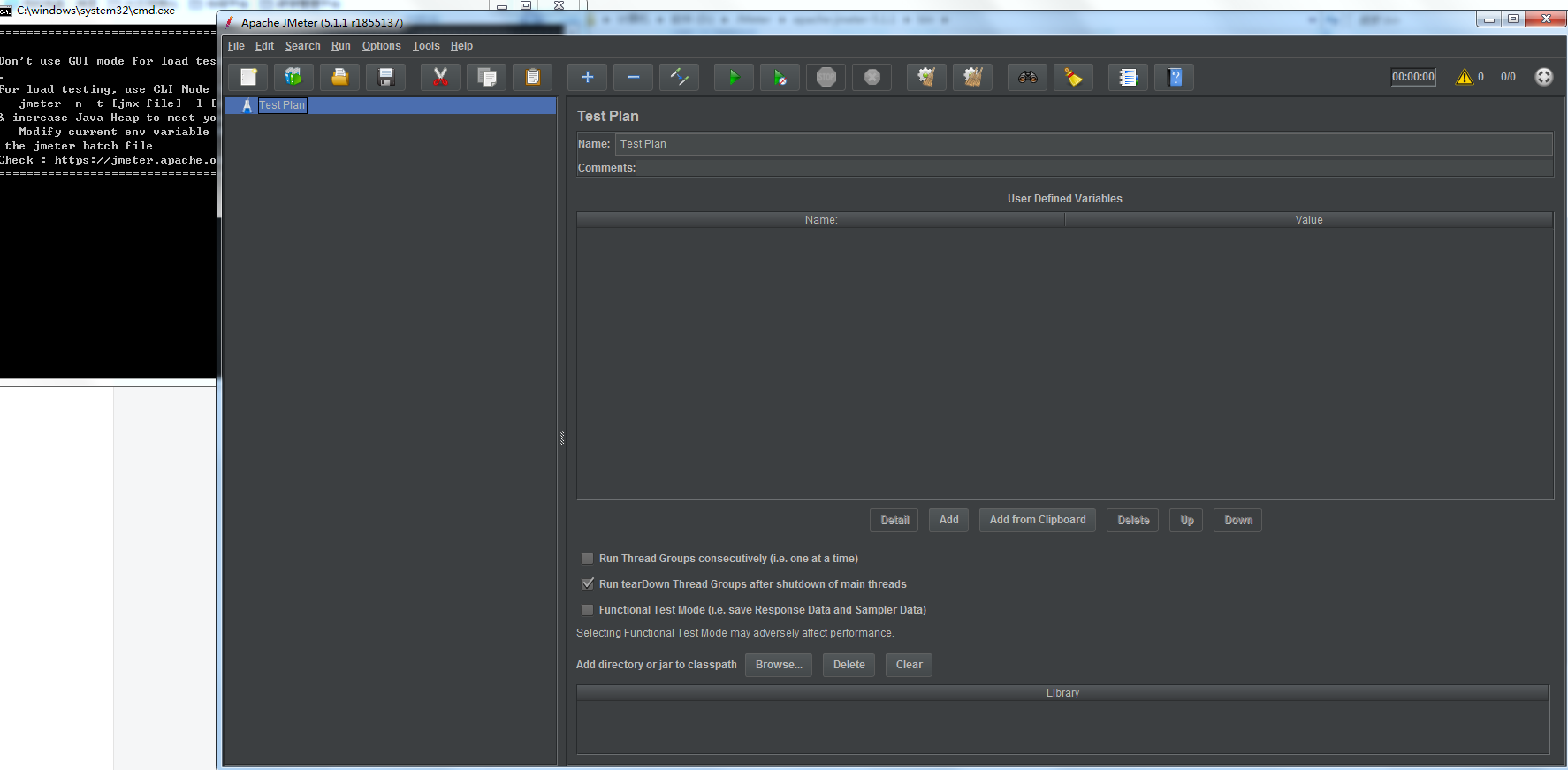Click the remote engines globe icon
1568x770 pixels.
(1543, 77)
